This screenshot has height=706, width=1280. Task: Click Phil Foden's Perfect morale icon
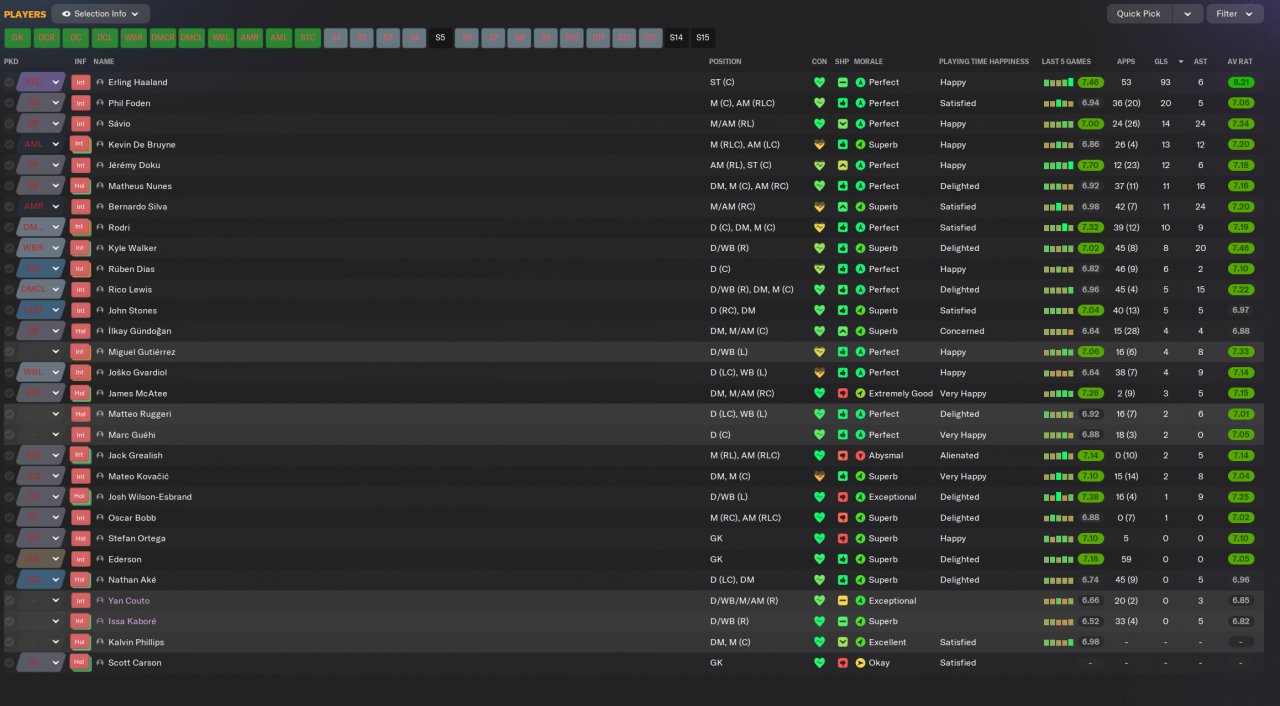[x=860, y=103]
